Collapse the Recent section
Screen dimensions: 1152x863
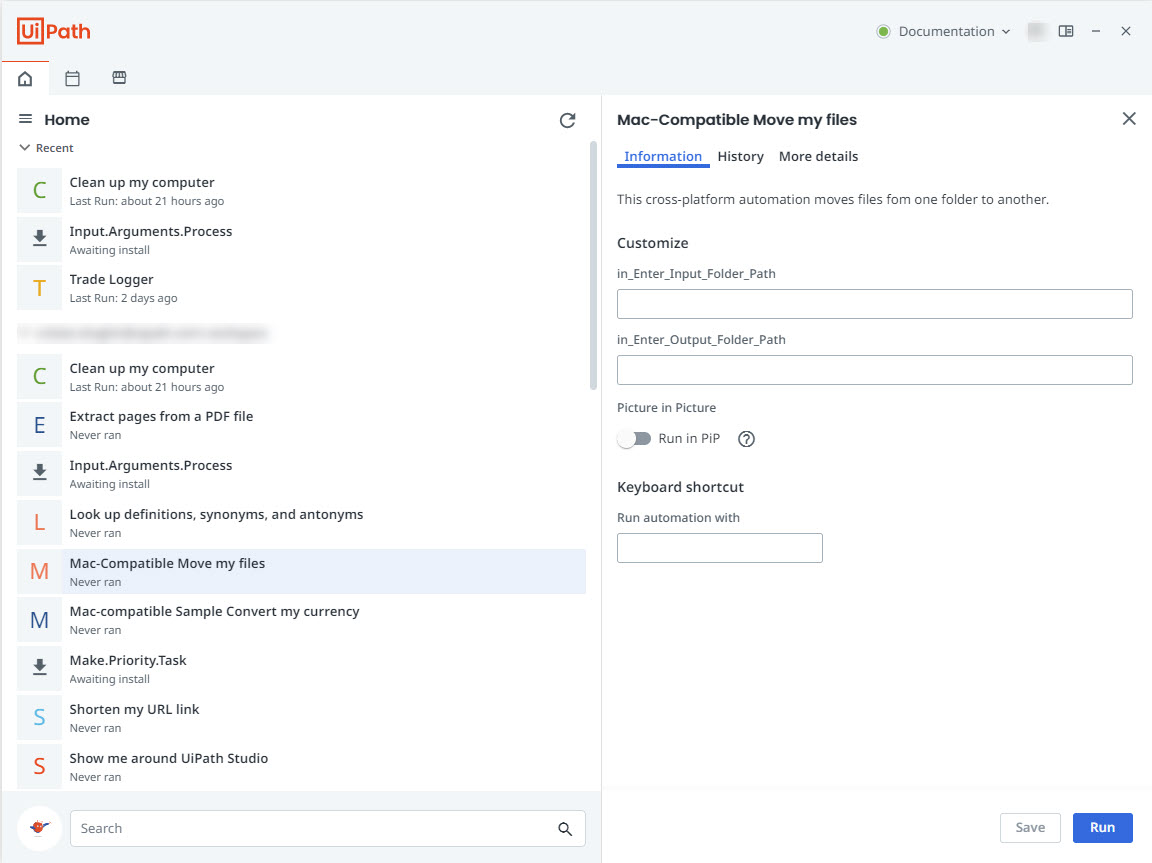pyautogui.click(x=24, y=148)
